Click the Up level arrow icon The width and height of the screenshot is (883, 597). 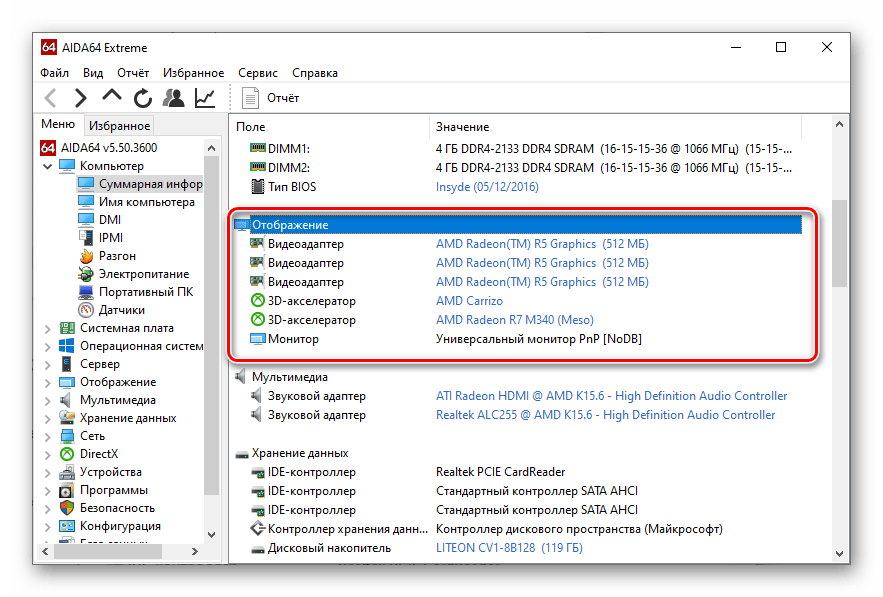pyautogui.click(x=112, y=97)
